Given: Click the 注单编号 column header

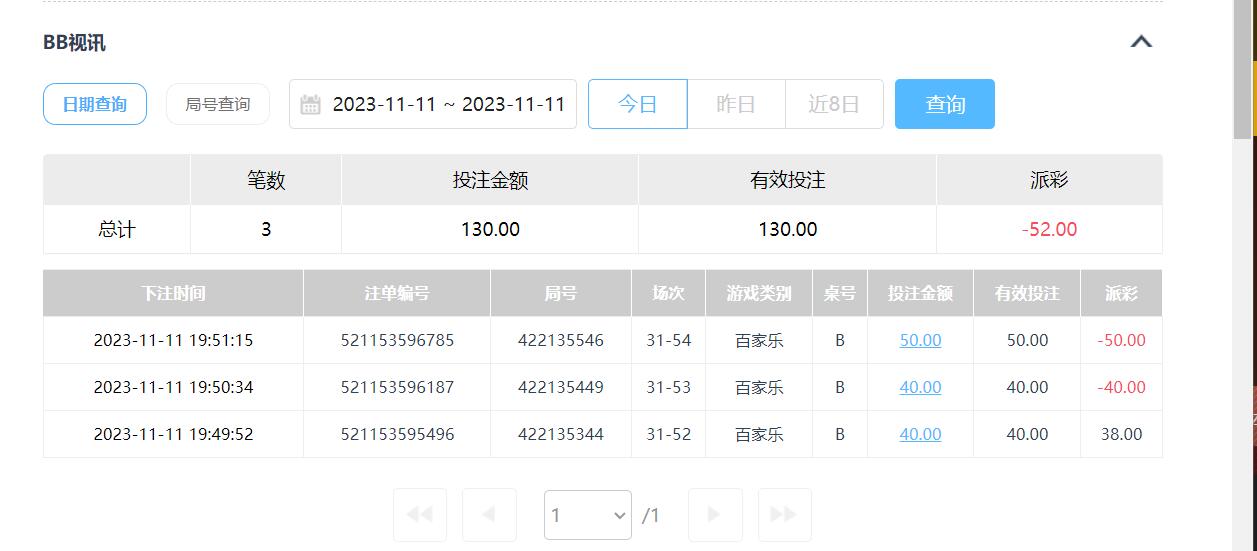Looking at the screenshot, I should [397, 293].
